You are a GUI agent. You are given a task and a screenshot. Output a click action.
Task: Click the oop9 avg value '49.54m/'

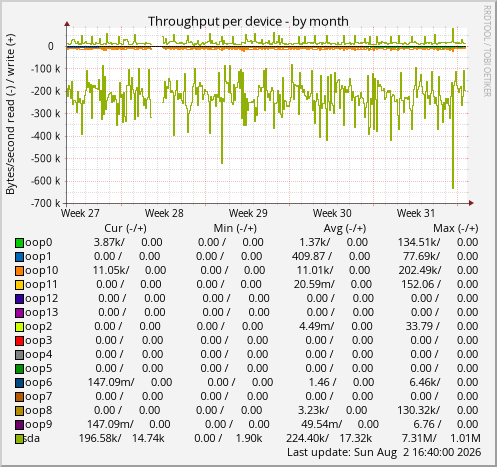tap(322, 424)
